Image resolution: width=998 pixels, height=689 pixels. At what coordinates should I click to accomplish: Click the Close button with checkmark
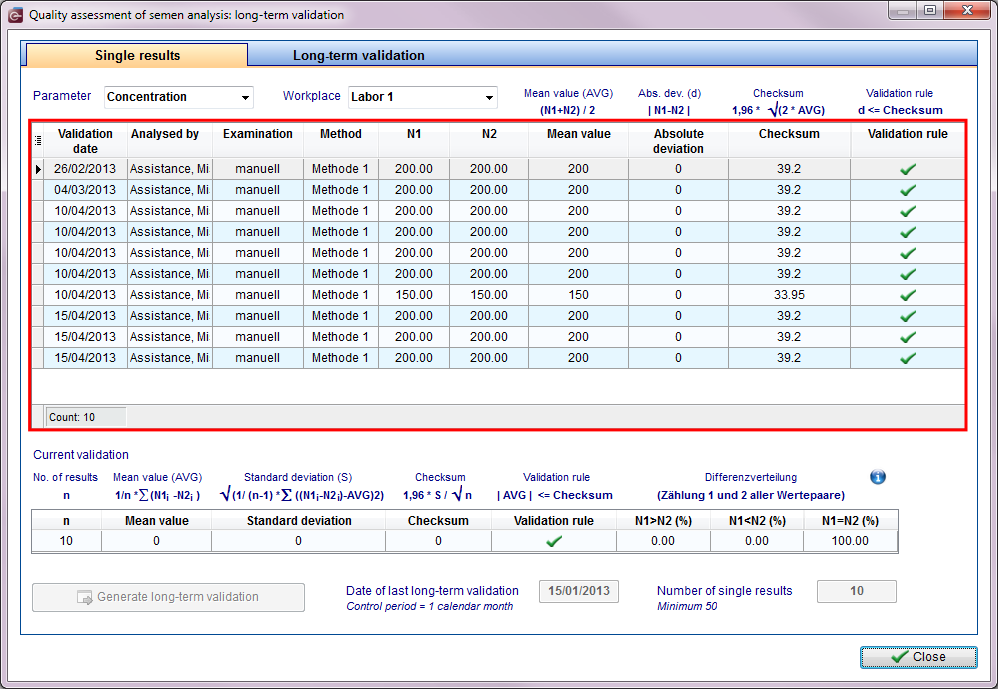918,657
